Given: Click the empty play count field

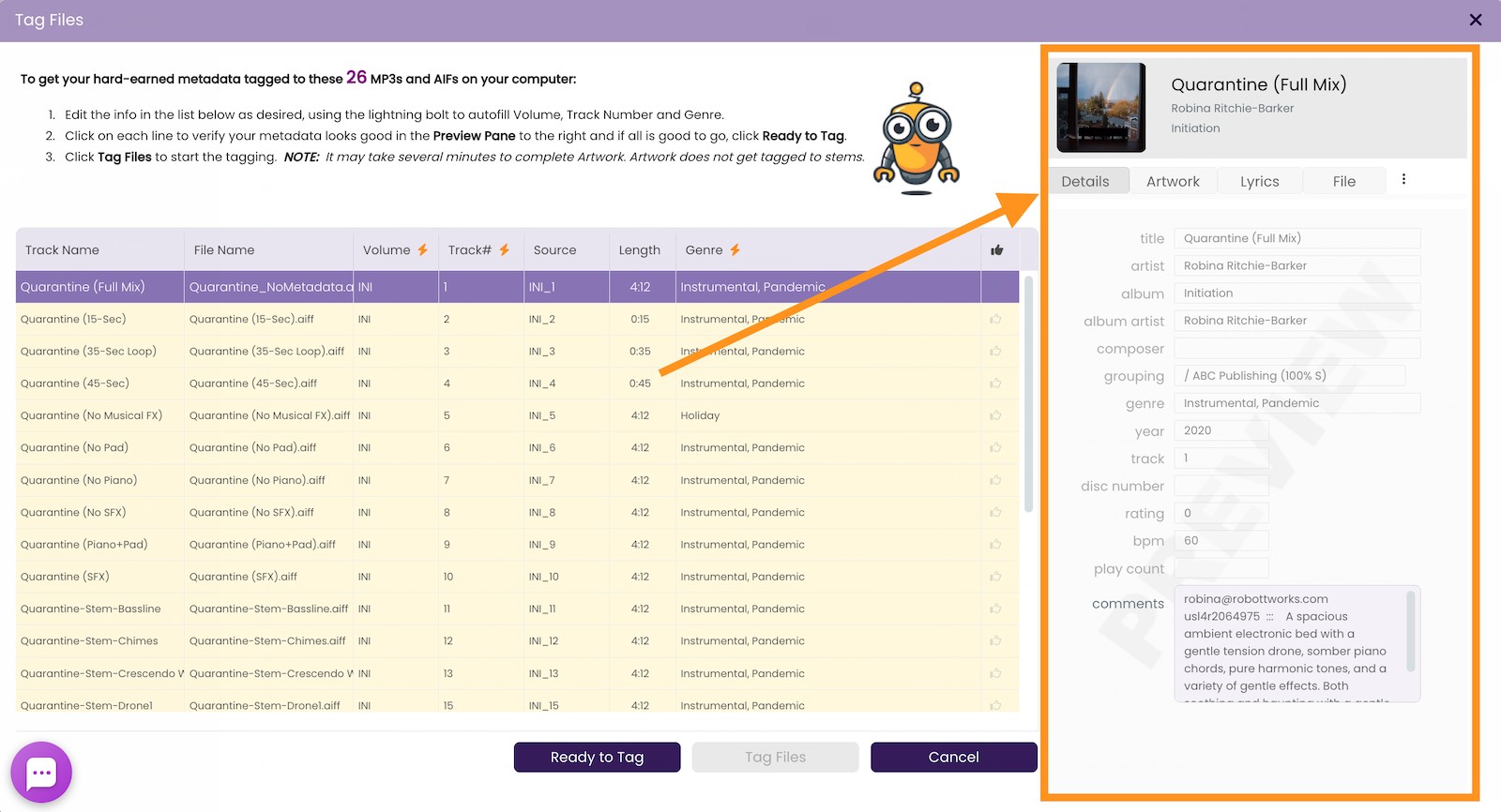Looking at the screenshot, I should 1221,568.
